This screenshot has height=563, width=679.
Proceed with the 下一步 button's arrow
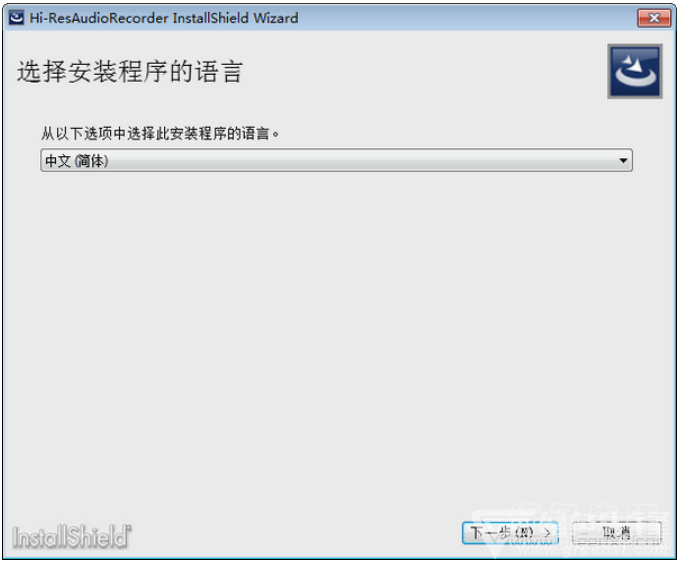[x=547, y=533]
